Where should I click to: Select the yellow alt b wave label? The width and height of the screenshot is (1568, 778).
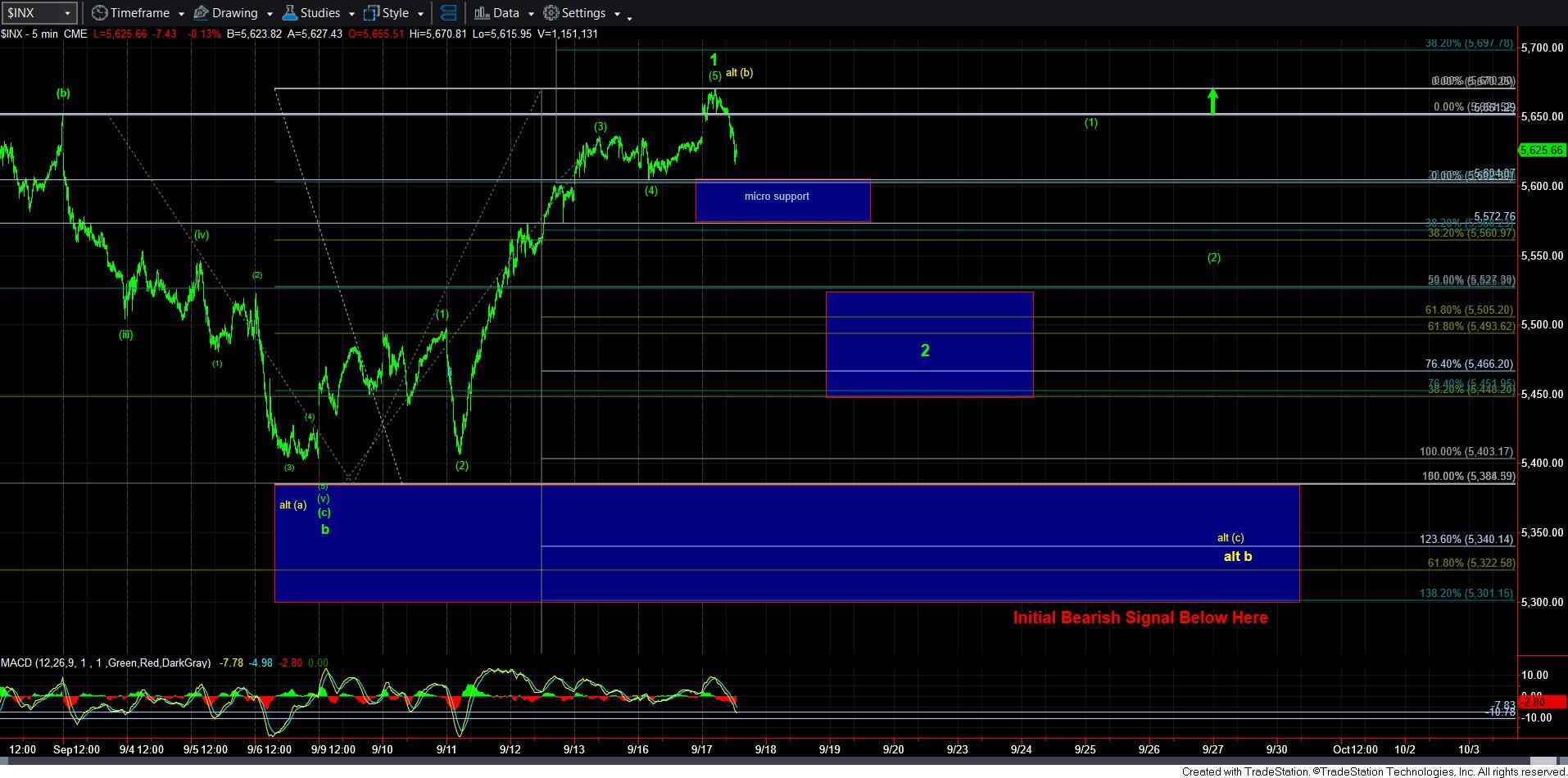(1237, 556)
